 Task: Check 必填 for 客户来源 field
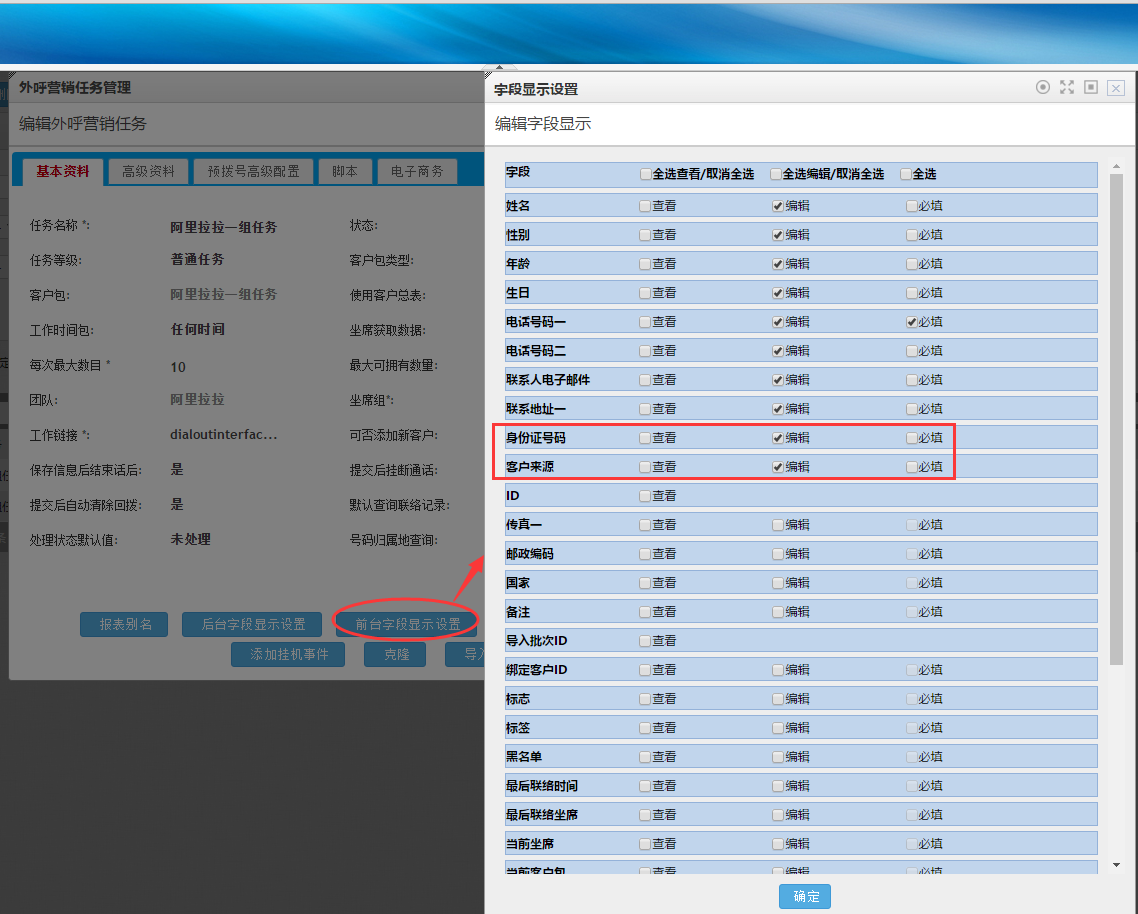[x=911, y=467]
